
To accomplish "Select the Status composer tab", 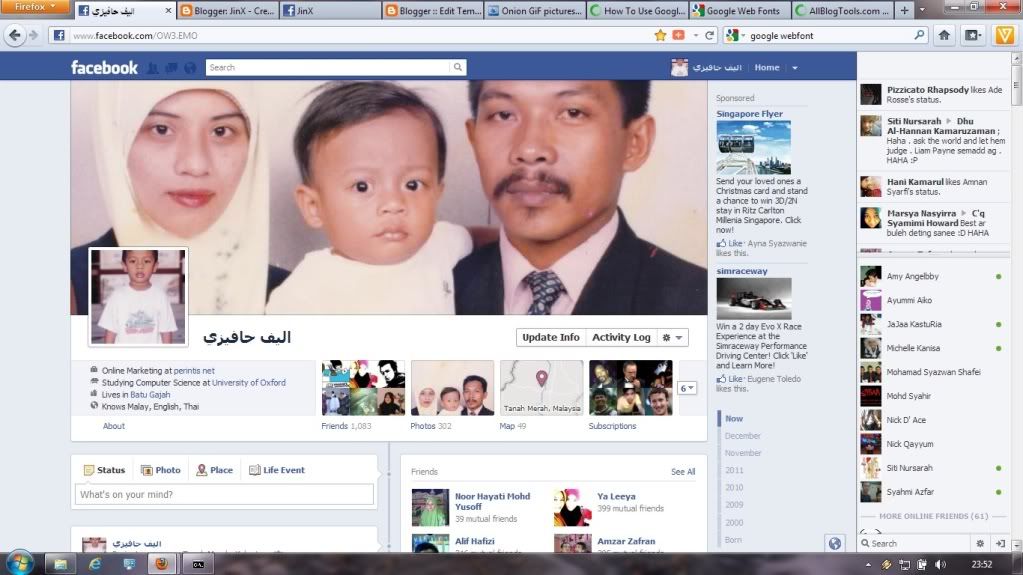I will click(104, 470).
